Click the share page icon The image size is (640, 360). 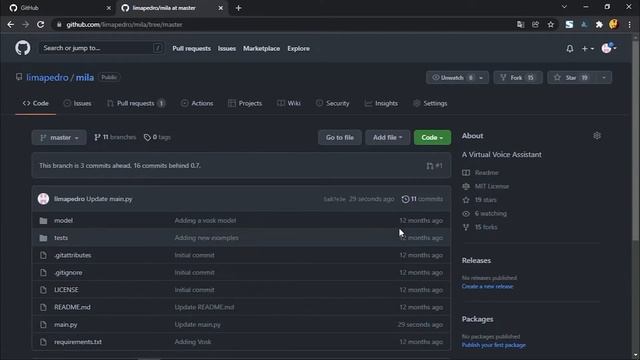click(536, 24)
